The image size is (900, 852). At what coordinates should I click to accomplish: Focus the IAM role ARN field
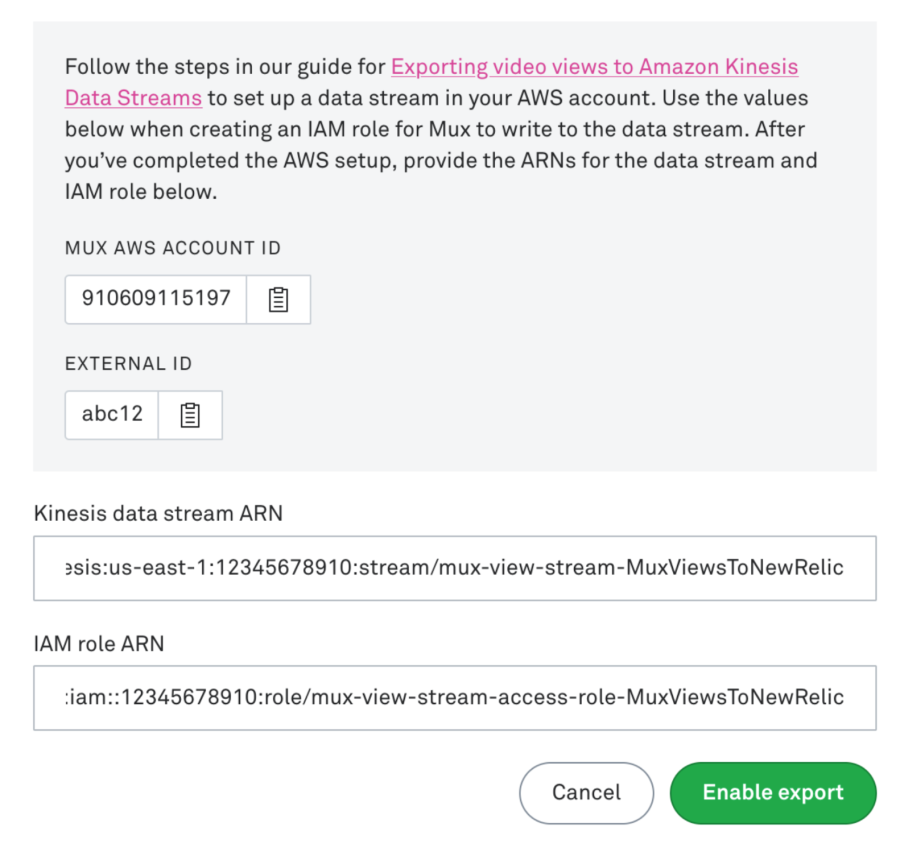pos(454,697)
